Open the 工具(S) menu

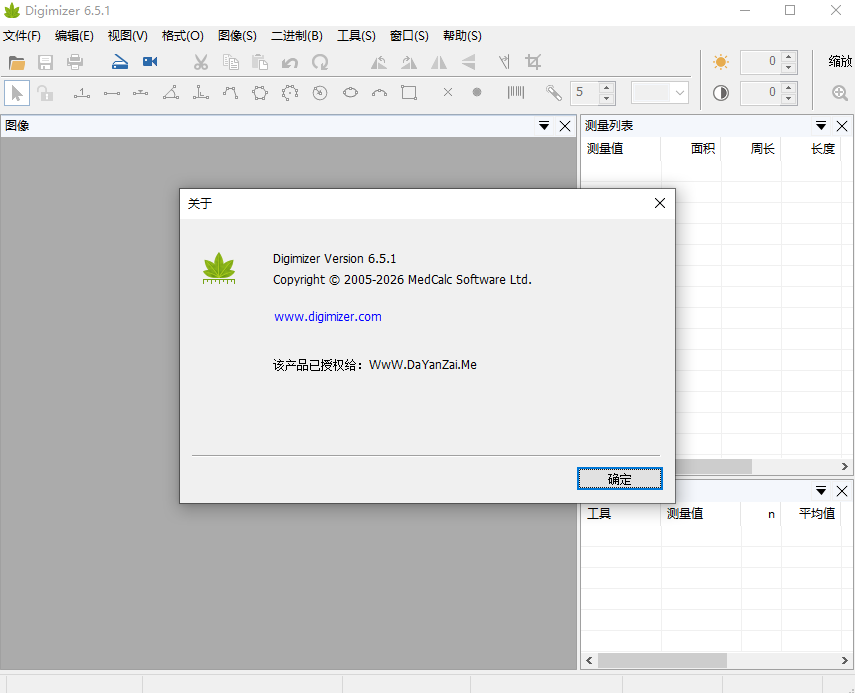tap(356, 36)
